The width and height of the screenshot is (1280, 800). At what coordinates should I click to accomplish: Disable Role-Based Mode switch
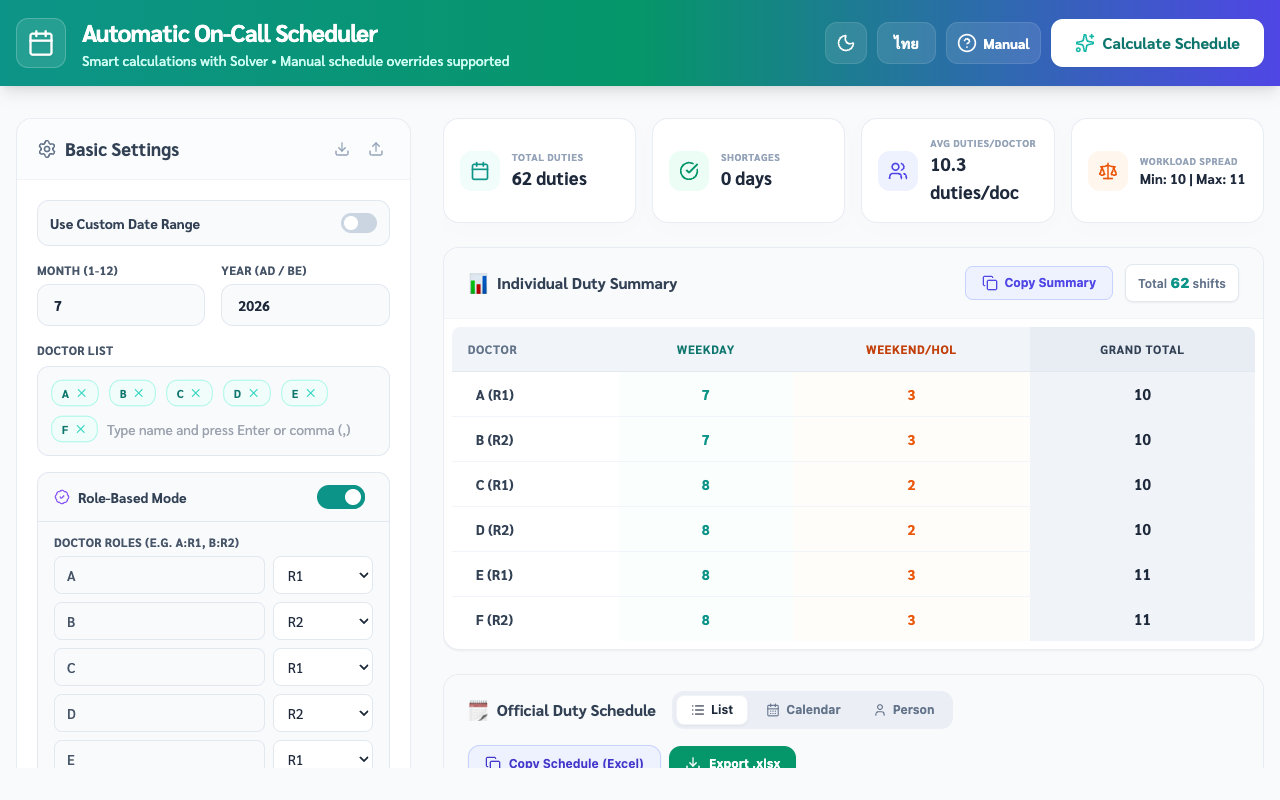pyautogui.click(x=341, y=497)
